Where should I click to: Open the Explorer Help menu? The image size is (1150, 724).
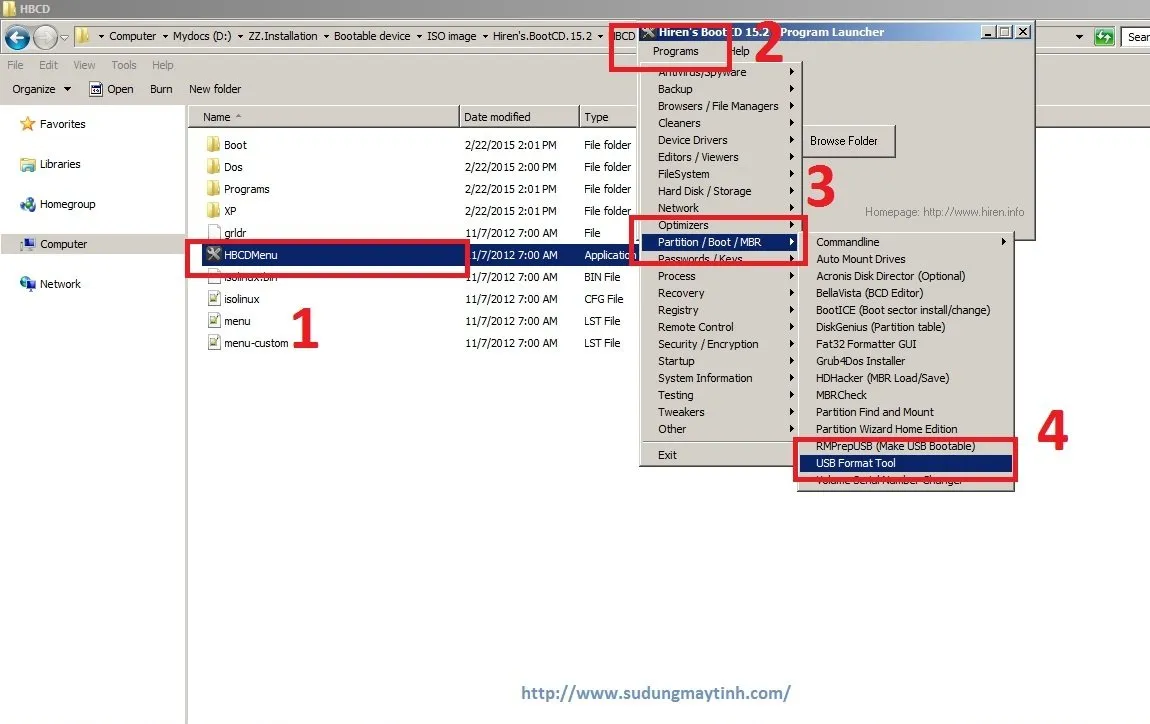click(163, 65)
